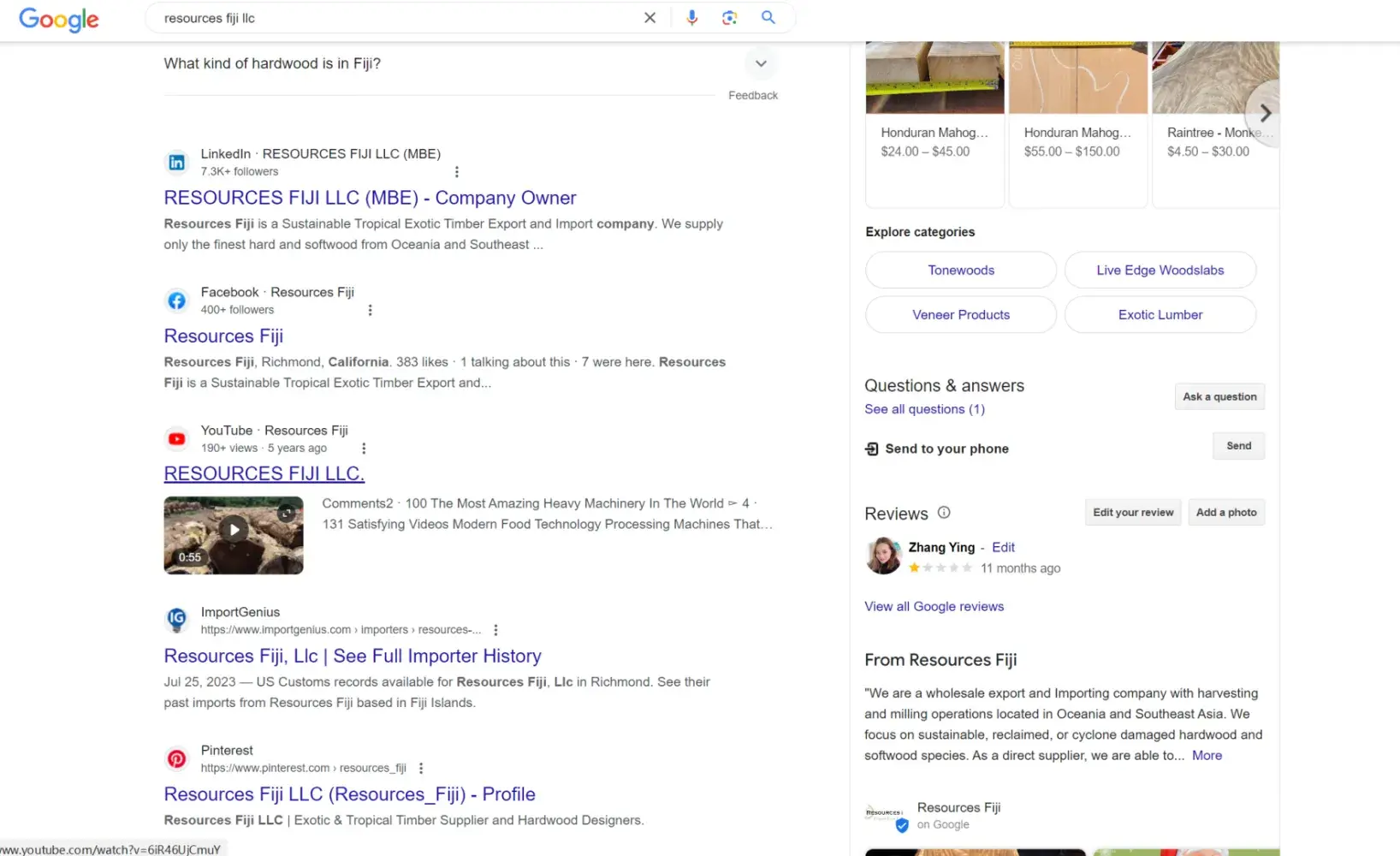The height and width of the screenshot is (856, 1400).
Task: Choose the Live Edge Woodslabs category
Action: (1160, 270)
